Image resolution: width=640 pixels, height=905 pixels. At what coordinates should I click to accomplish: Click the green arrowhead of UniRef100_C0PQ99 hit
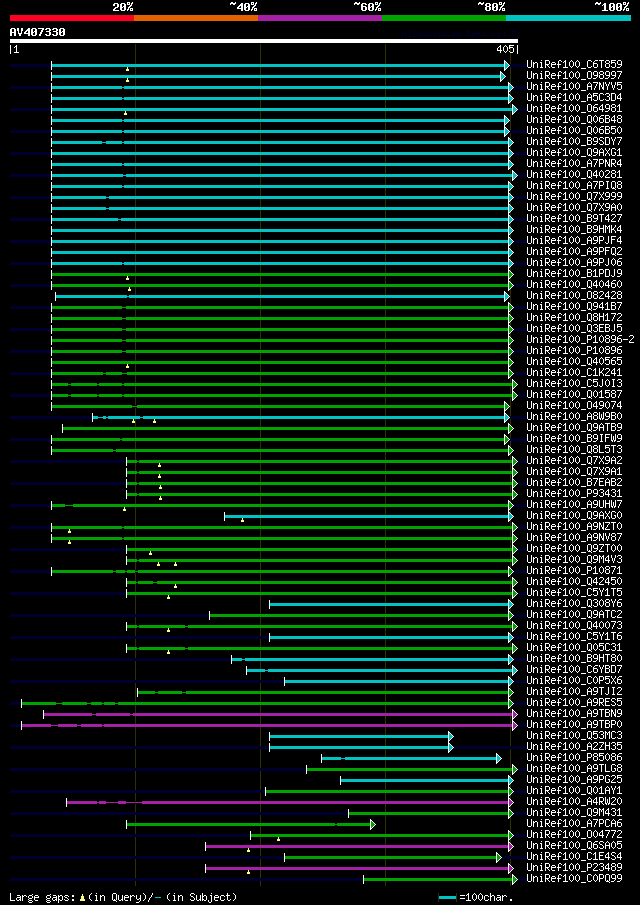click(x=515, y=880)
